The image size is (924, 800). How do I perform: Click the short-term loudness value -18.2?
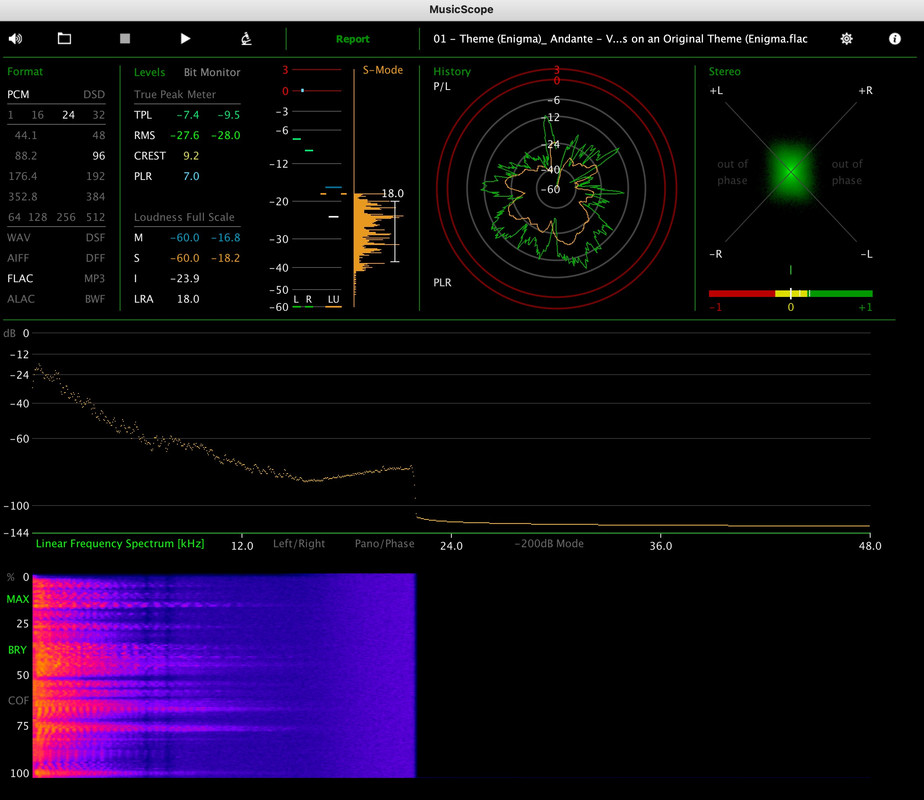click(226, 258)
